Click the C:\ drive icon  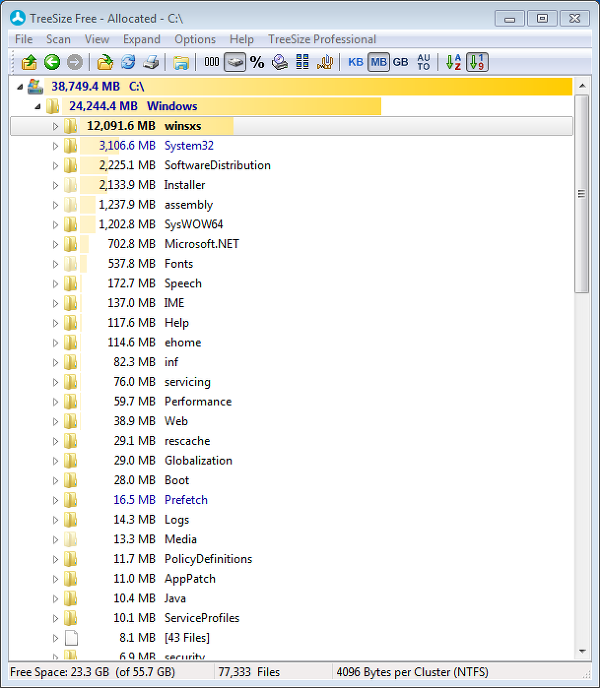point(35,86)
